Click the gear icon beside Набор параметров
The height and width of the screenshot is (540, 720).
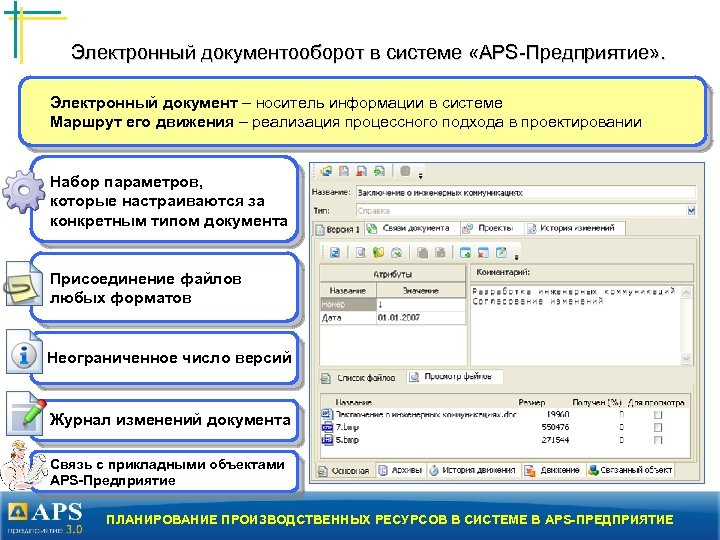[x=24, y=191]
